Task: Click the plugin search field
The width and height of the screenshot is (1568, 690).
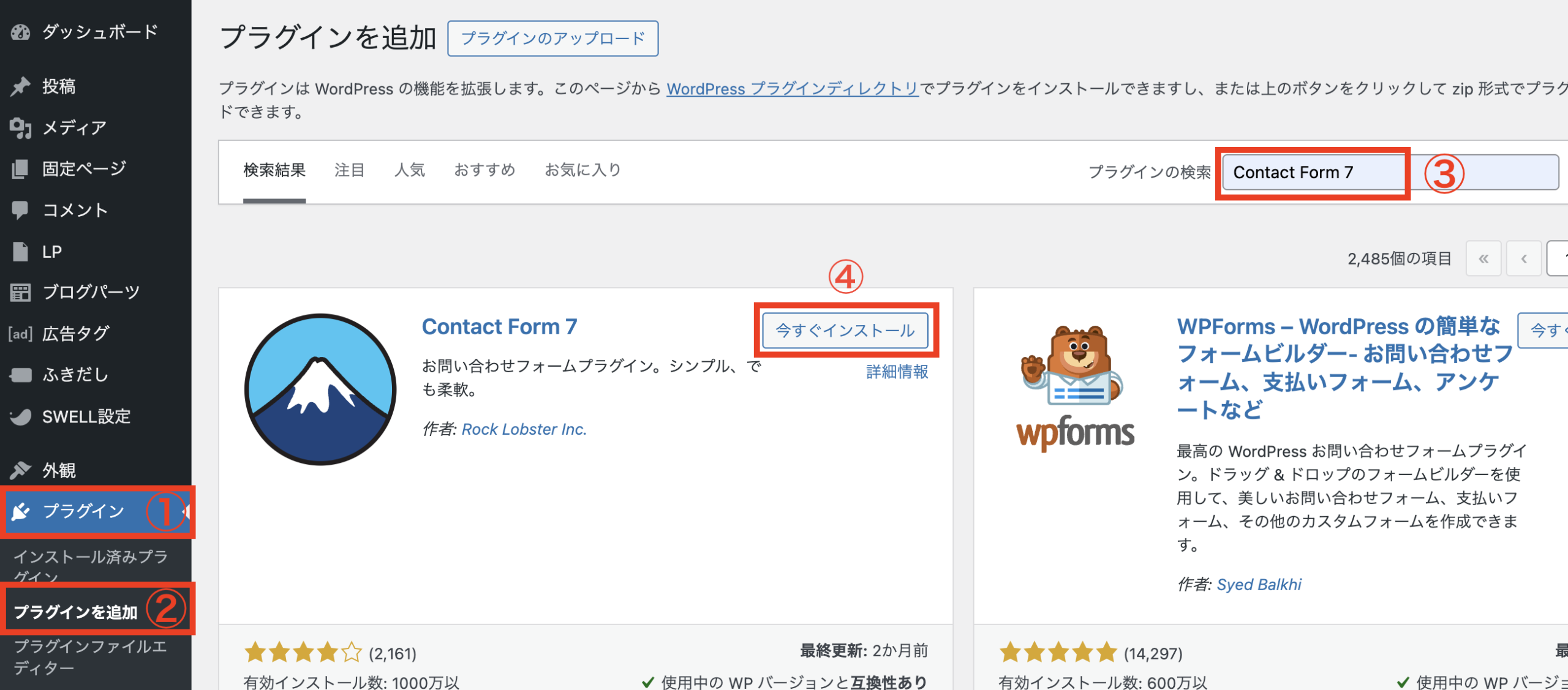Action: [x=1390, y=173]
